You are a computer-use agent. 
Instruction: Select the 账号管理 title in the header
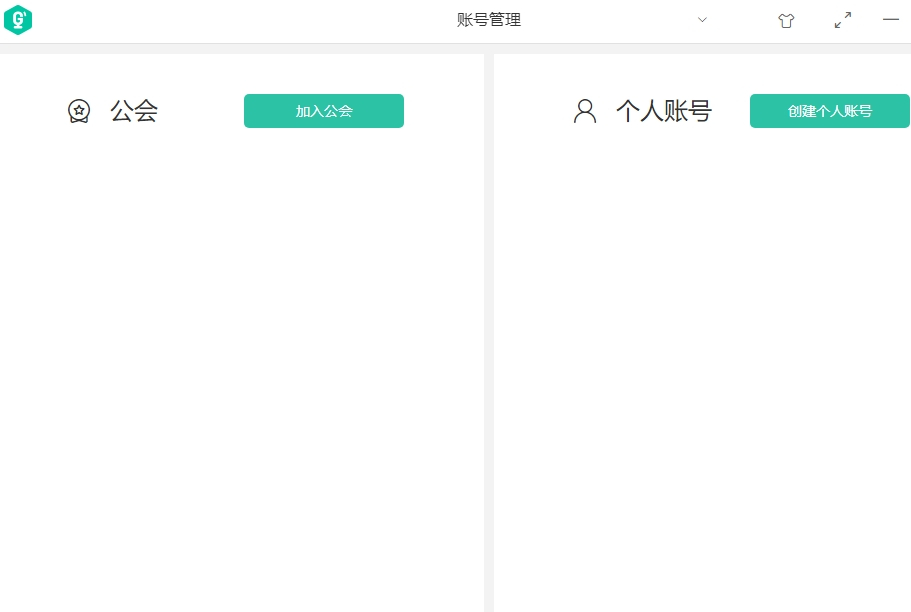click(x=489, y=19)
